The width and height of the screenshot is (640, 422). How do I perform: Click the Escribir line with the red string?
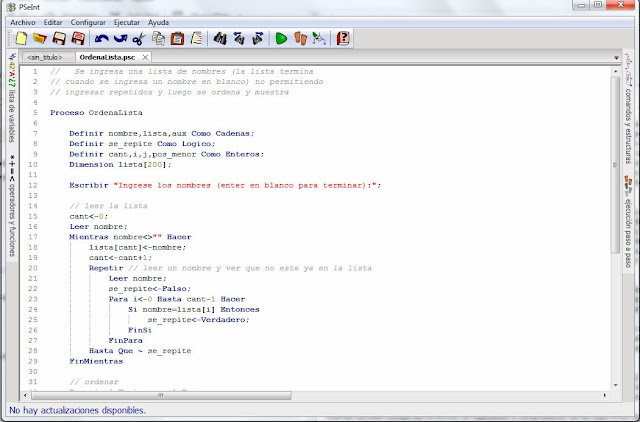(225, 185)
